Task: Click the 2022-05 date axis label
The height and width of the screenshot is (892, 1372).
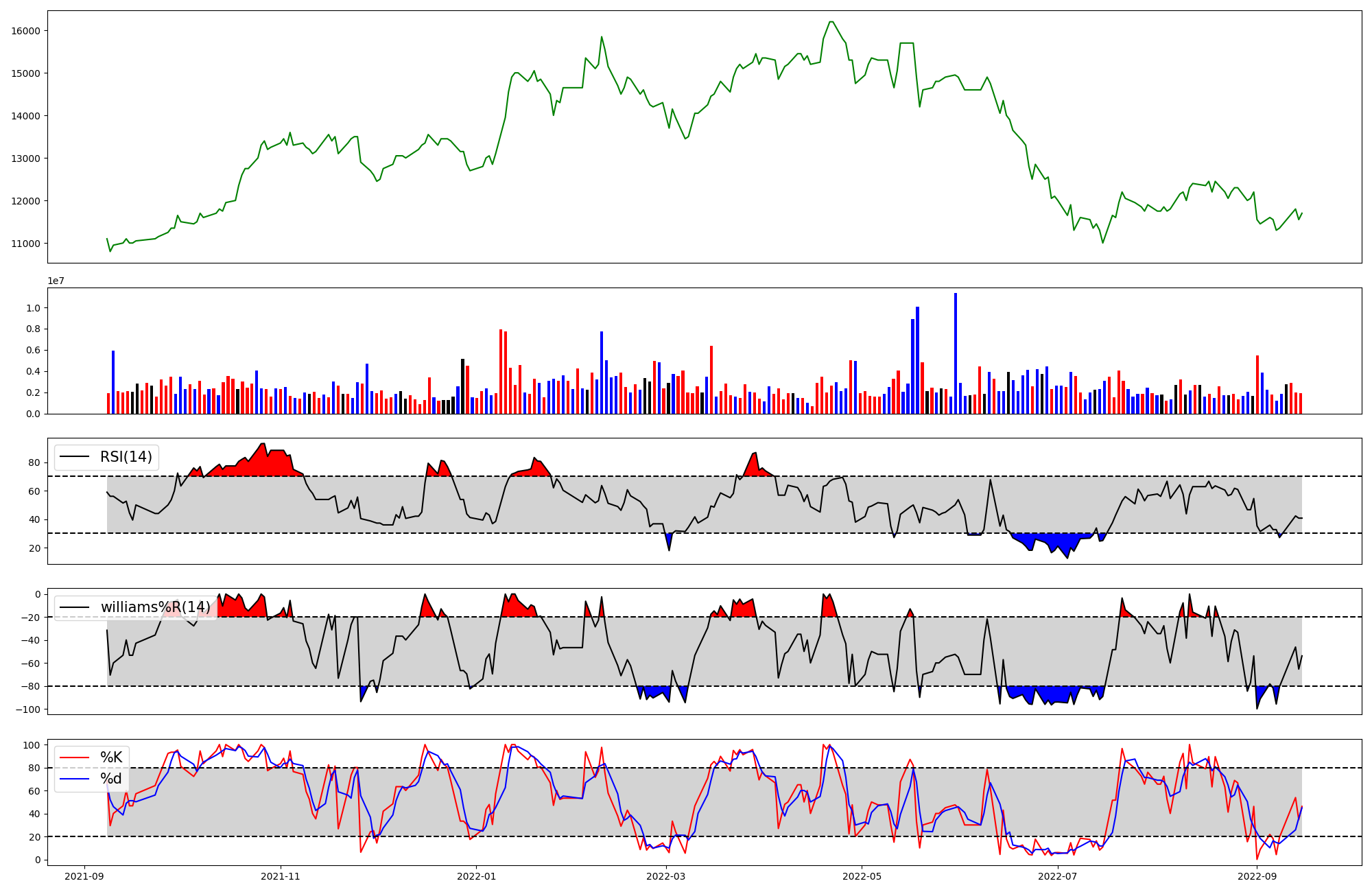Action: click(862, 876)
